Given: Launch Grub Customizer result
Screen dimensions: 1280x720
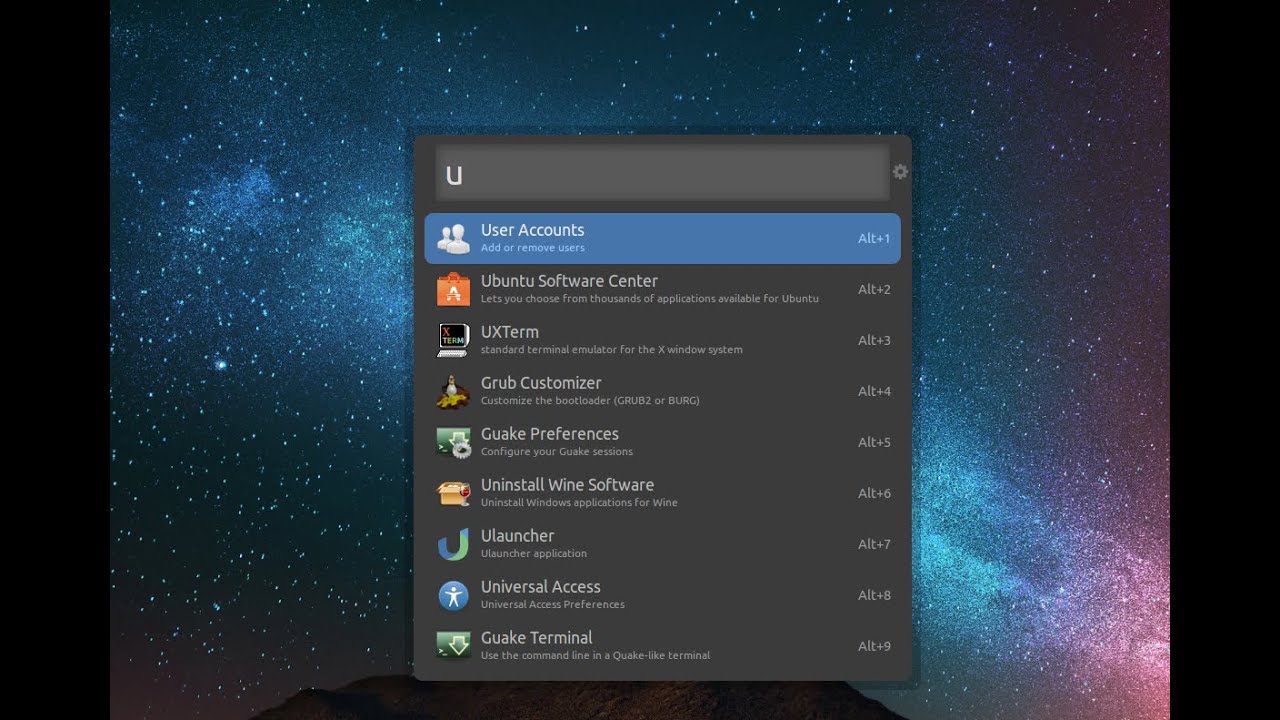Looking at the screenshot, I should [x=662, y=391].
